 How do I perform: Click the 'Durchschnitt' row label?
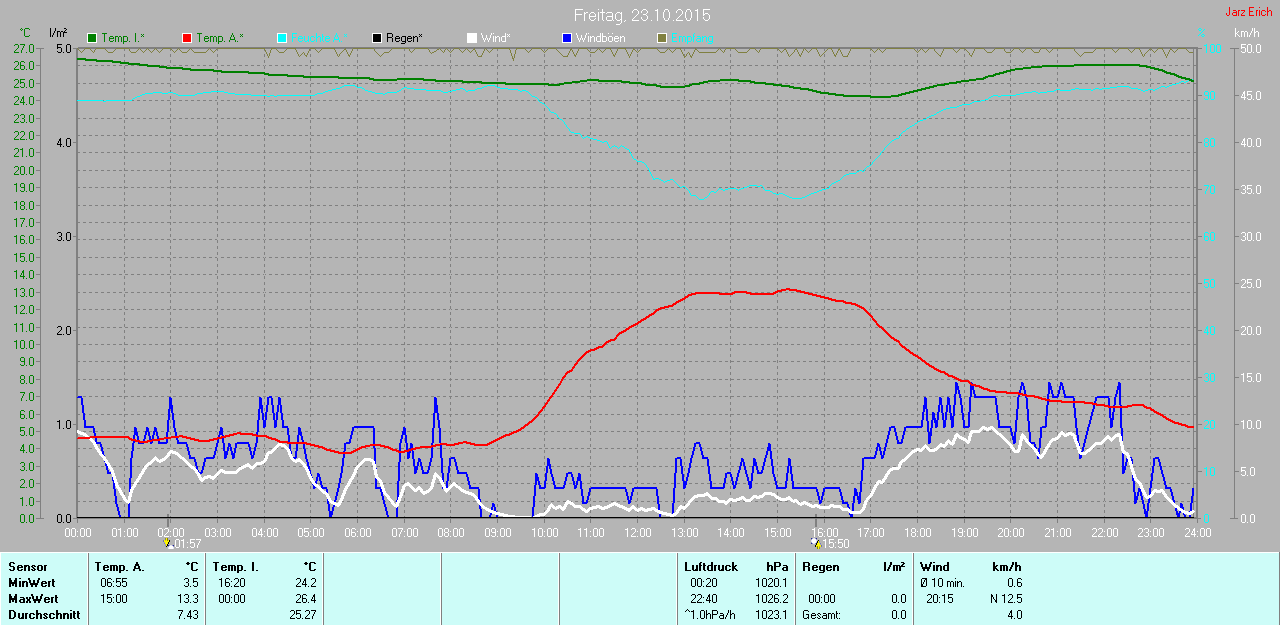[44, 615]
